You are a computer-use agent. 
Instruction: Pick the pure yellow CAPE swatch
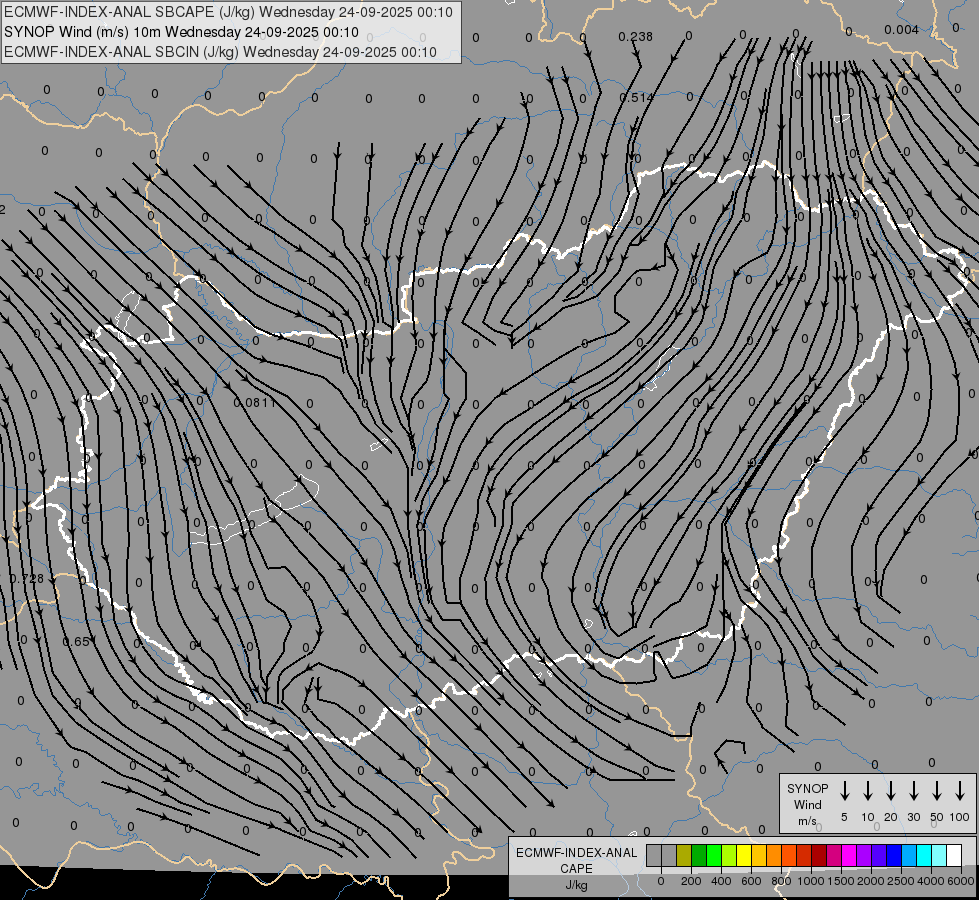click(744, 855)
